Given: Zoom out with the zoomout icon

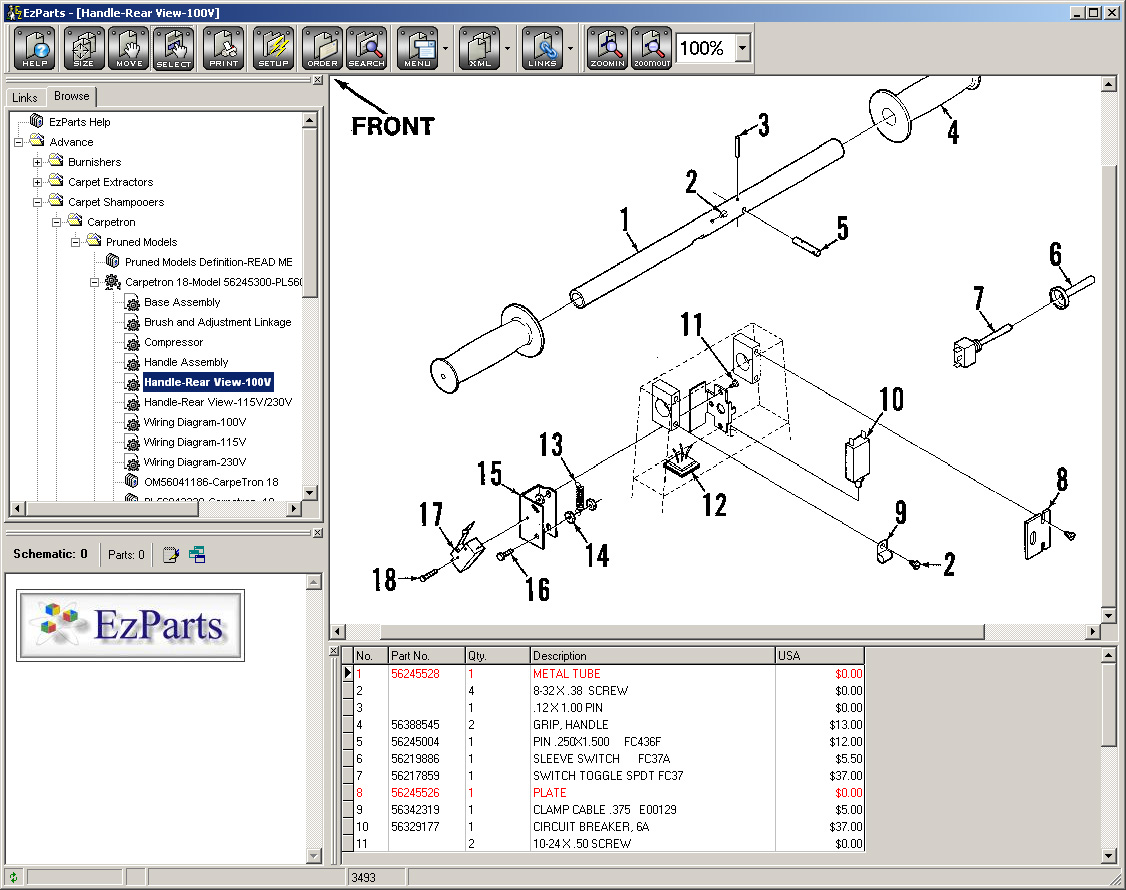Looking at the screenshot, I should point(652,48).
